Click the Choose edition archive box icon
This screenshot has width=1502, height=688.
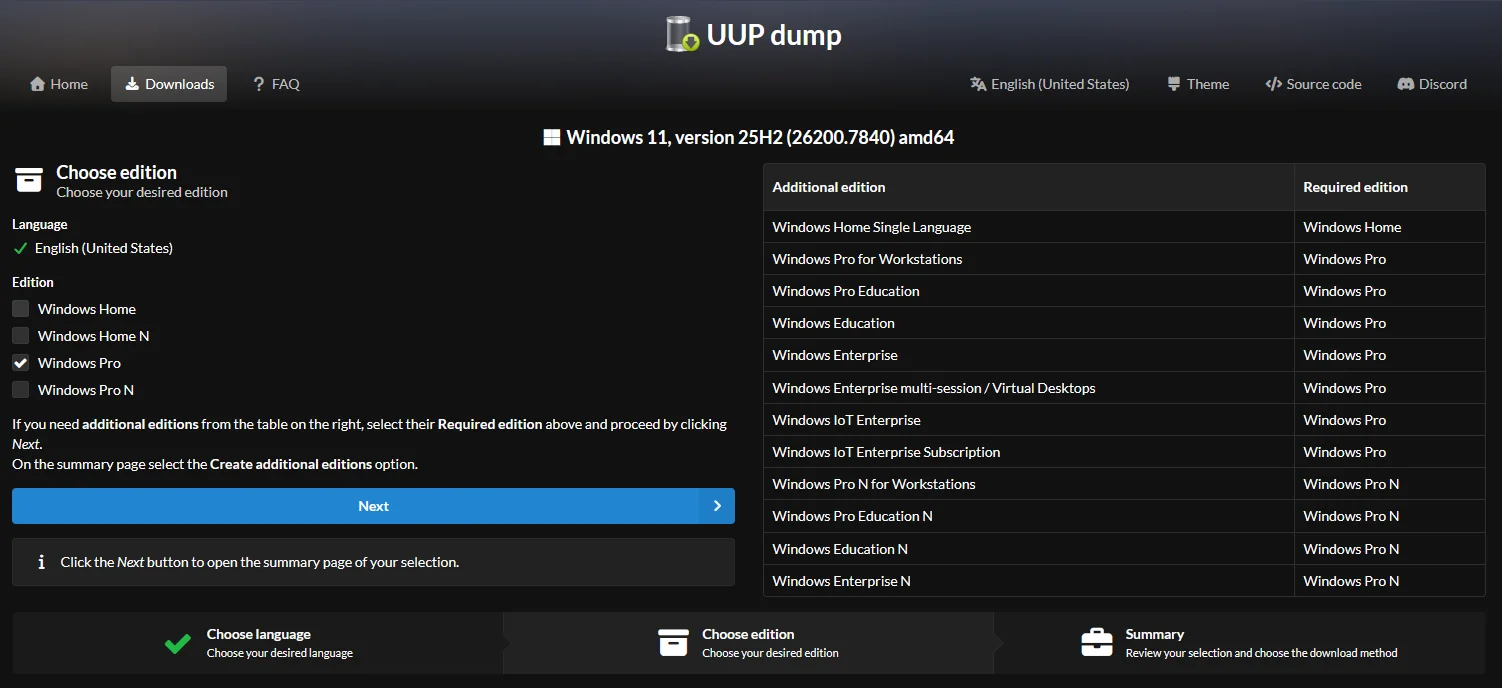29,180
